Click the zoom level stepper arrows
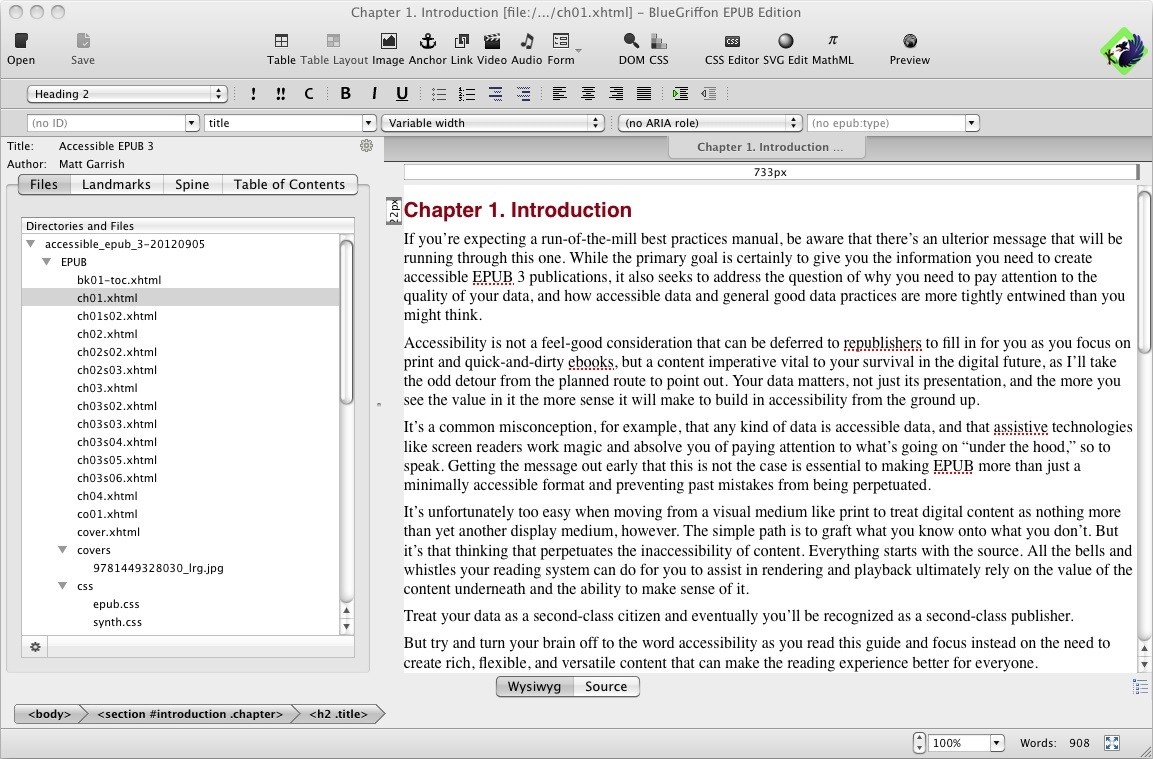1153x759 pixels. point(918,743)
